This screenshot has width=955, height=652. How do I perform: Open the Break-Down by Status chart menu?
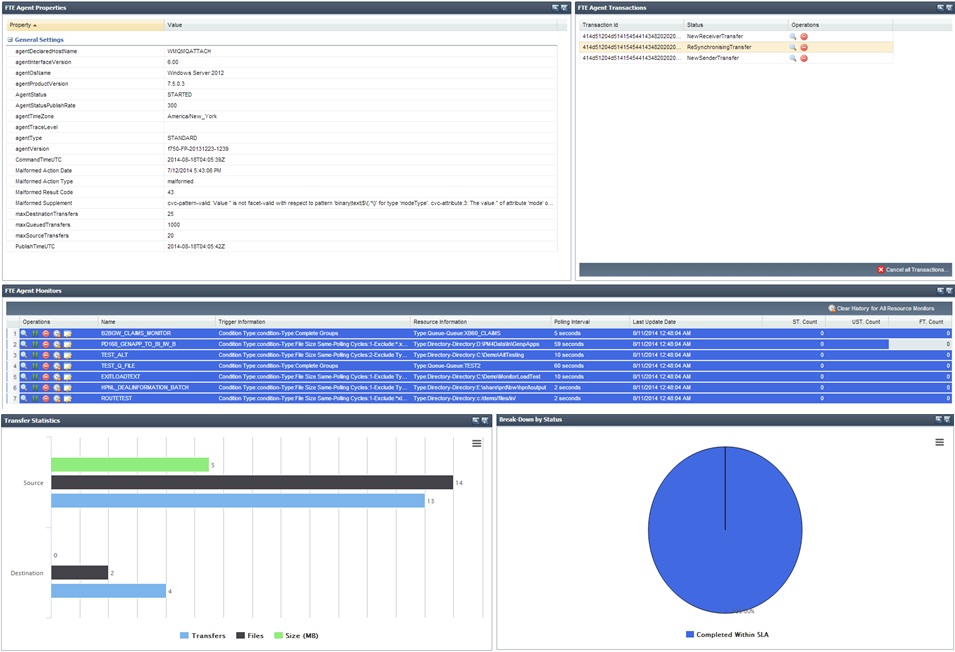pyautogui.click(x=937, y=442)
